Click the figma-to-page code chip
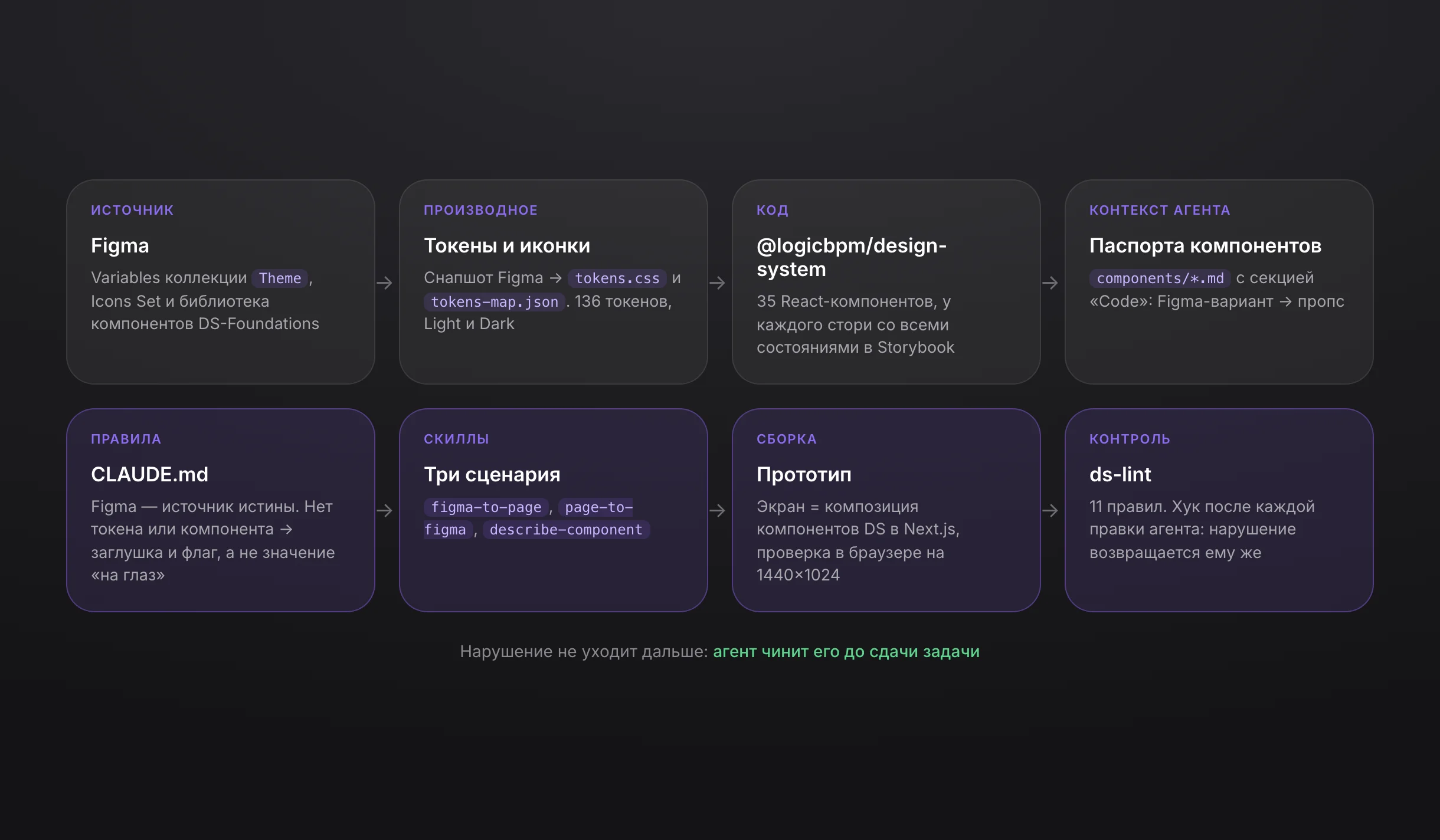Screen dimensions: 1440x840 pyautogui.click(x=486, y=507)
